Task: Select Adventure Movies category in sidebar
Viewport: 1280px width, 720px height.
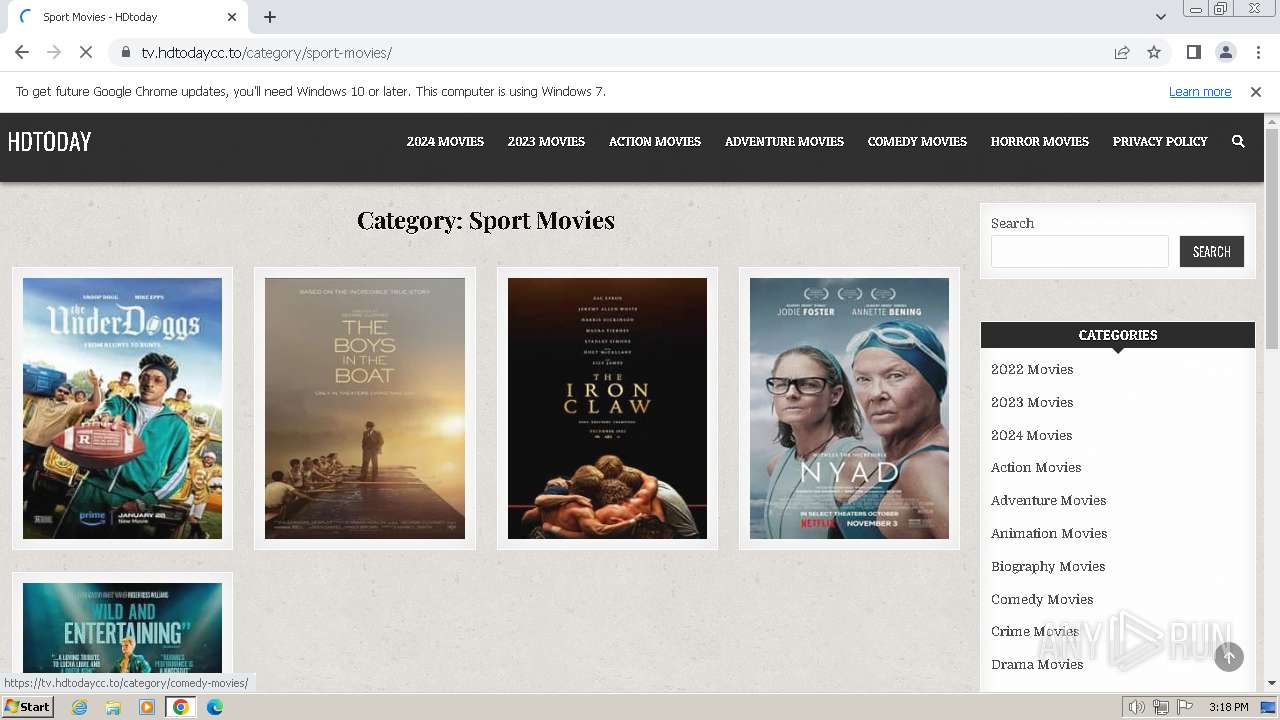Action: click(1048, 500)
